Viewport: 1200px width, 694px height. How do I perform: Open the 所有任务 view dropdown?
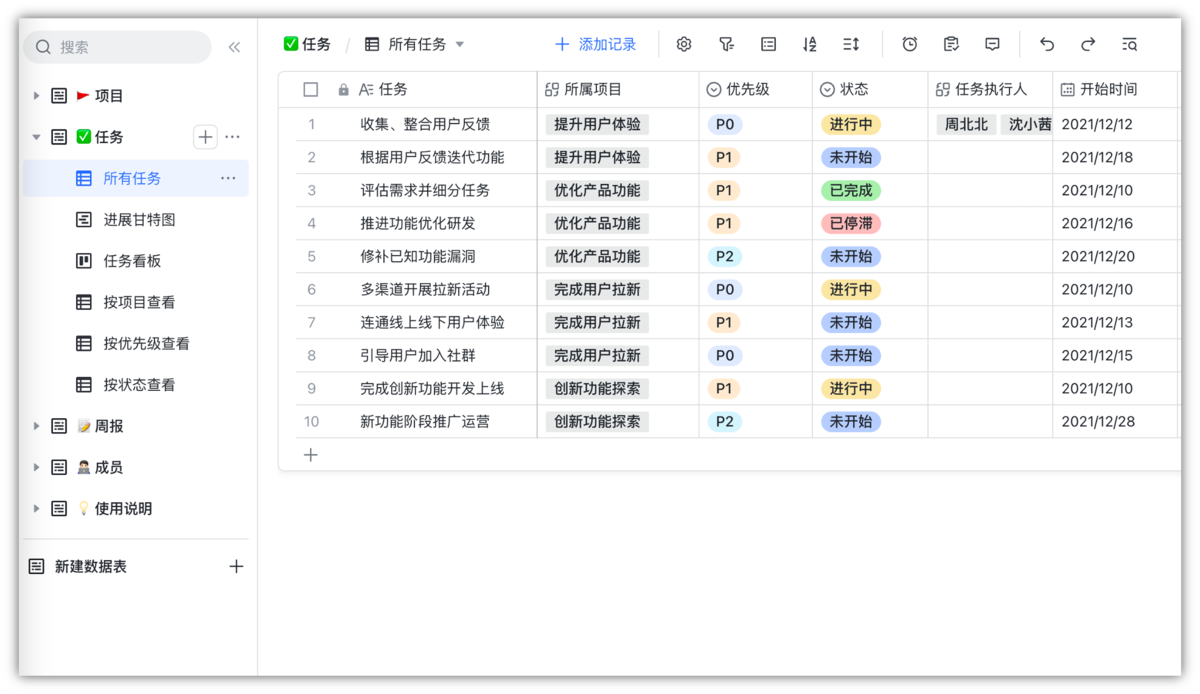point(459,44)
